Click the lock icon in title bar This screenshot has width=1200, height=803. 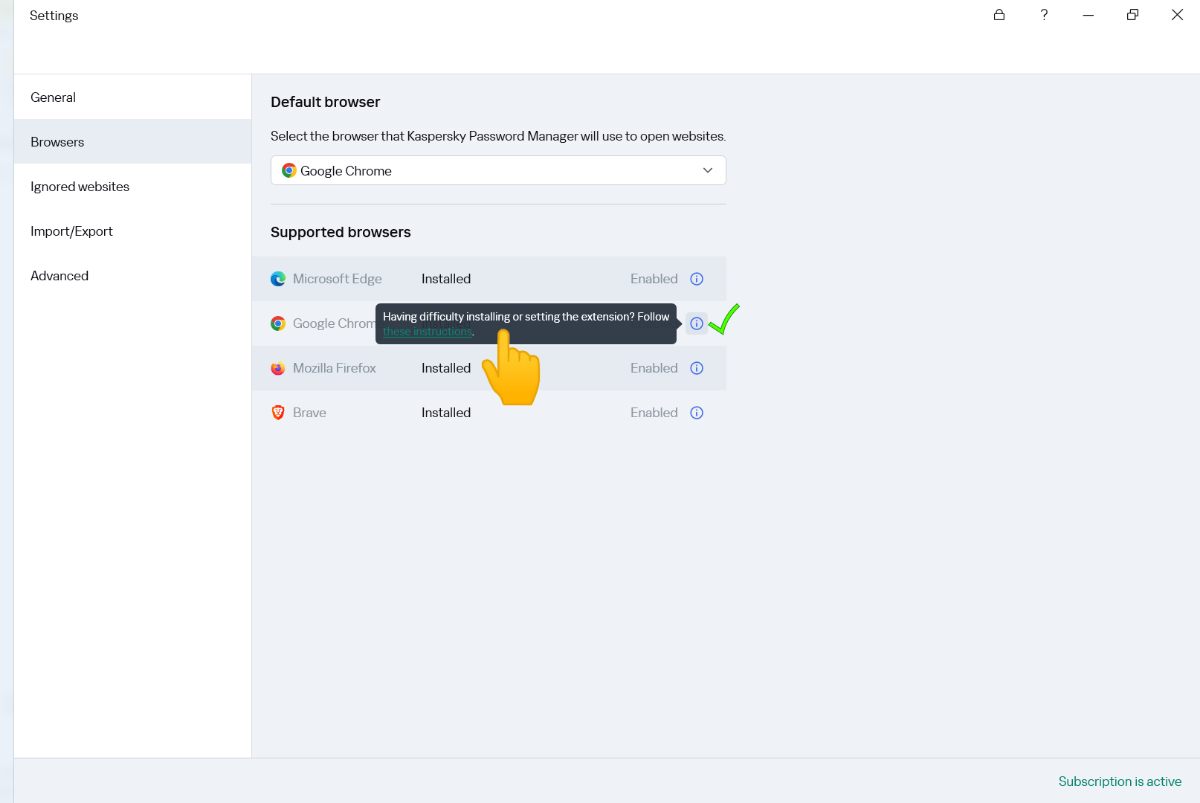point(999,15)
